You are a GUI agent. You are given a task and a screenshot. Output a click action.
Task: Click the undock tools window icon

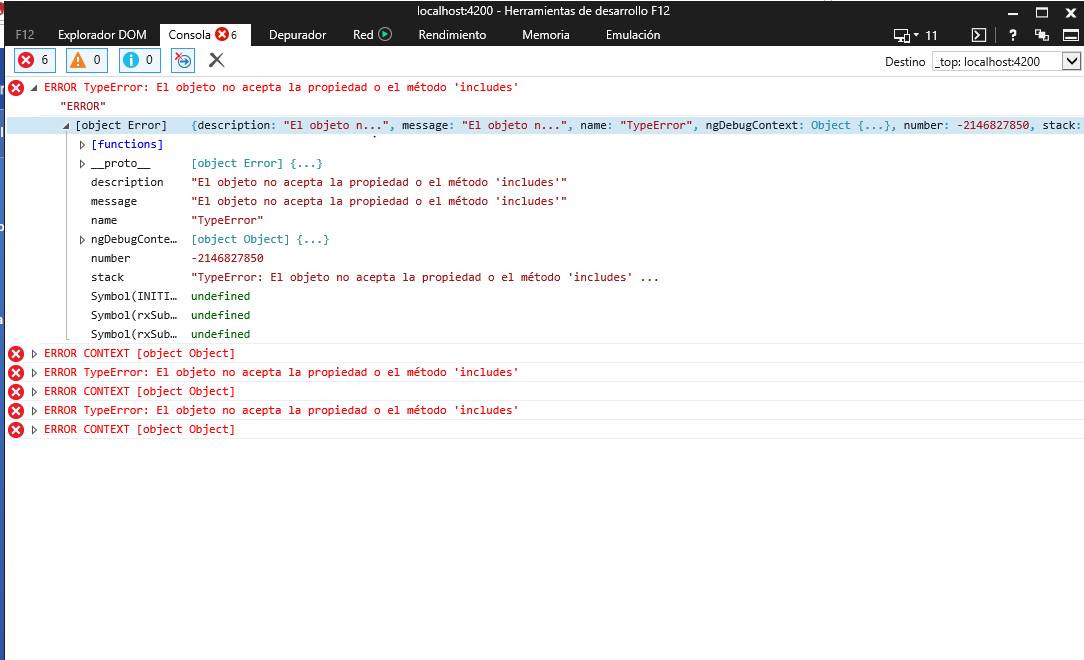pos(1042,35)
